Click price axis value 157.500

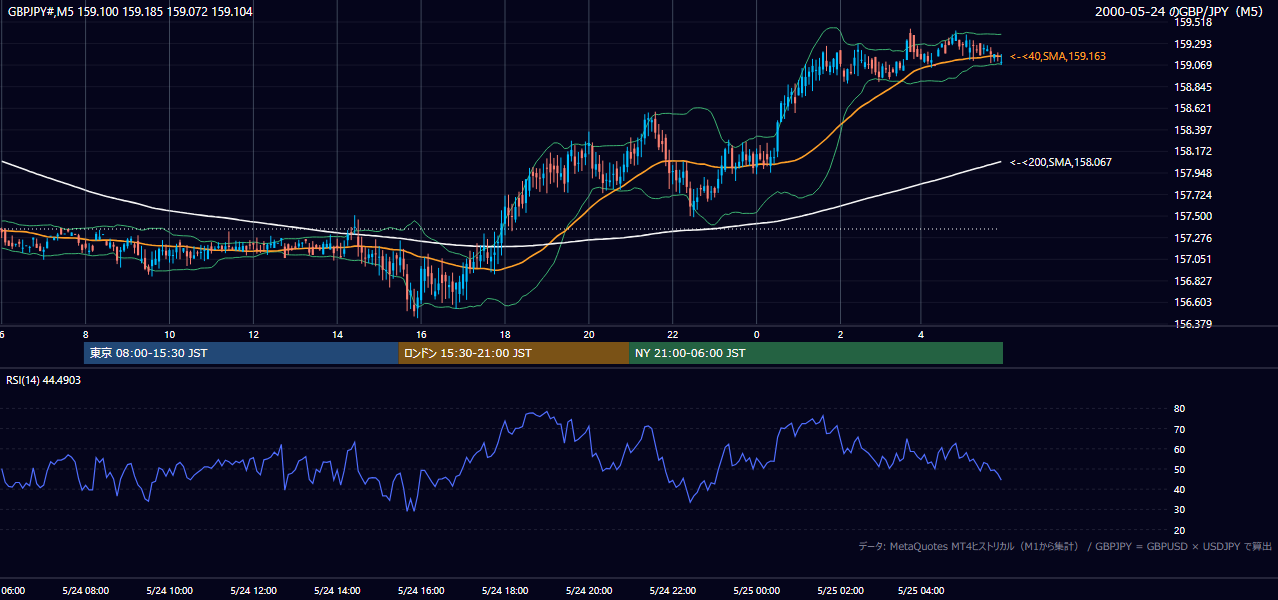1193,216
